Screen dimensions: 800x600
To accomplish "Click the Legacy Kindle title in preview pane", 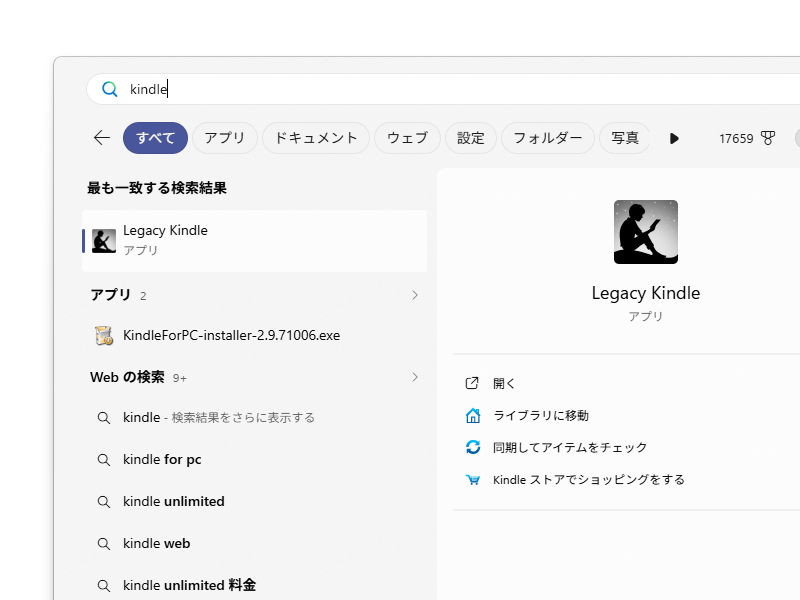I will (645, 293).
